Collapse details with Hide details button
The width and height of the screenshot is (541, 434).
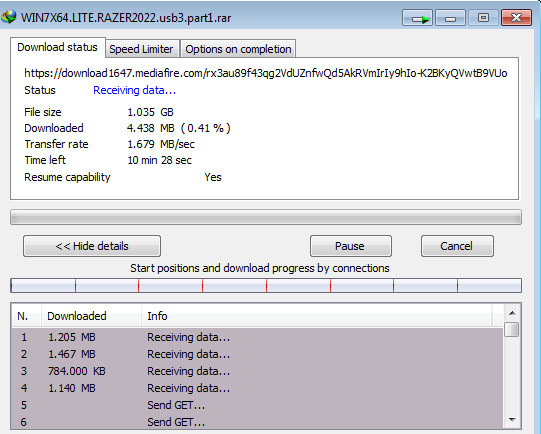click(x=92, y=246)
